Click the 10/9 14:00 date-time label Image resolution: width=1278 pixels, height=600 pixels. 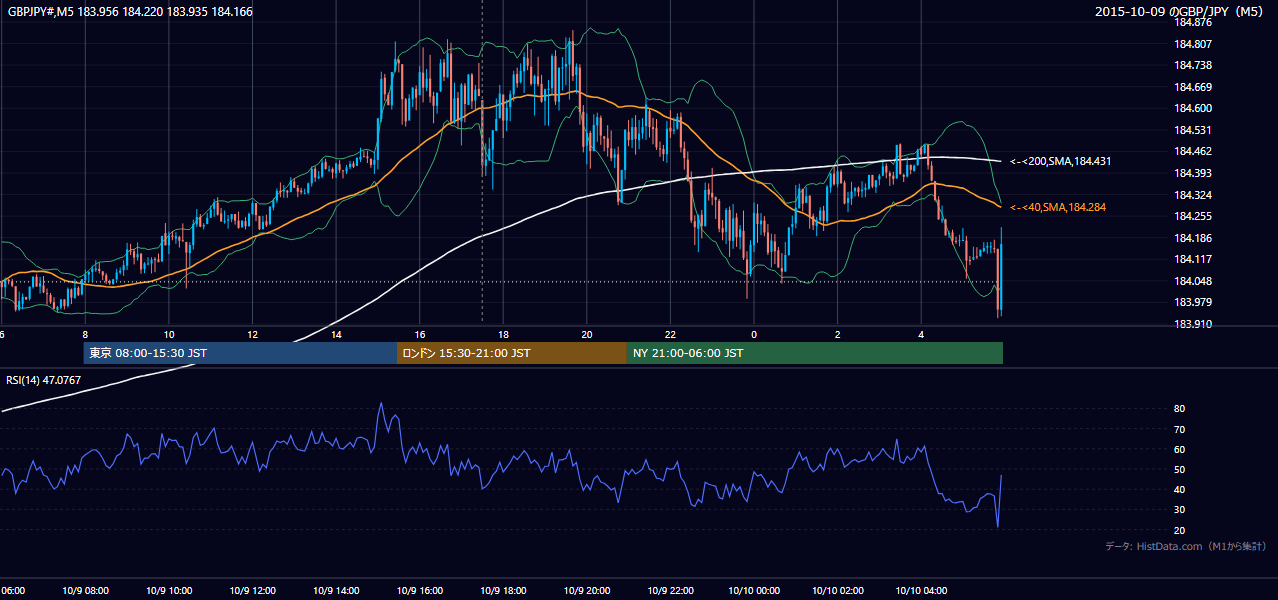click(x=336, y=591)
